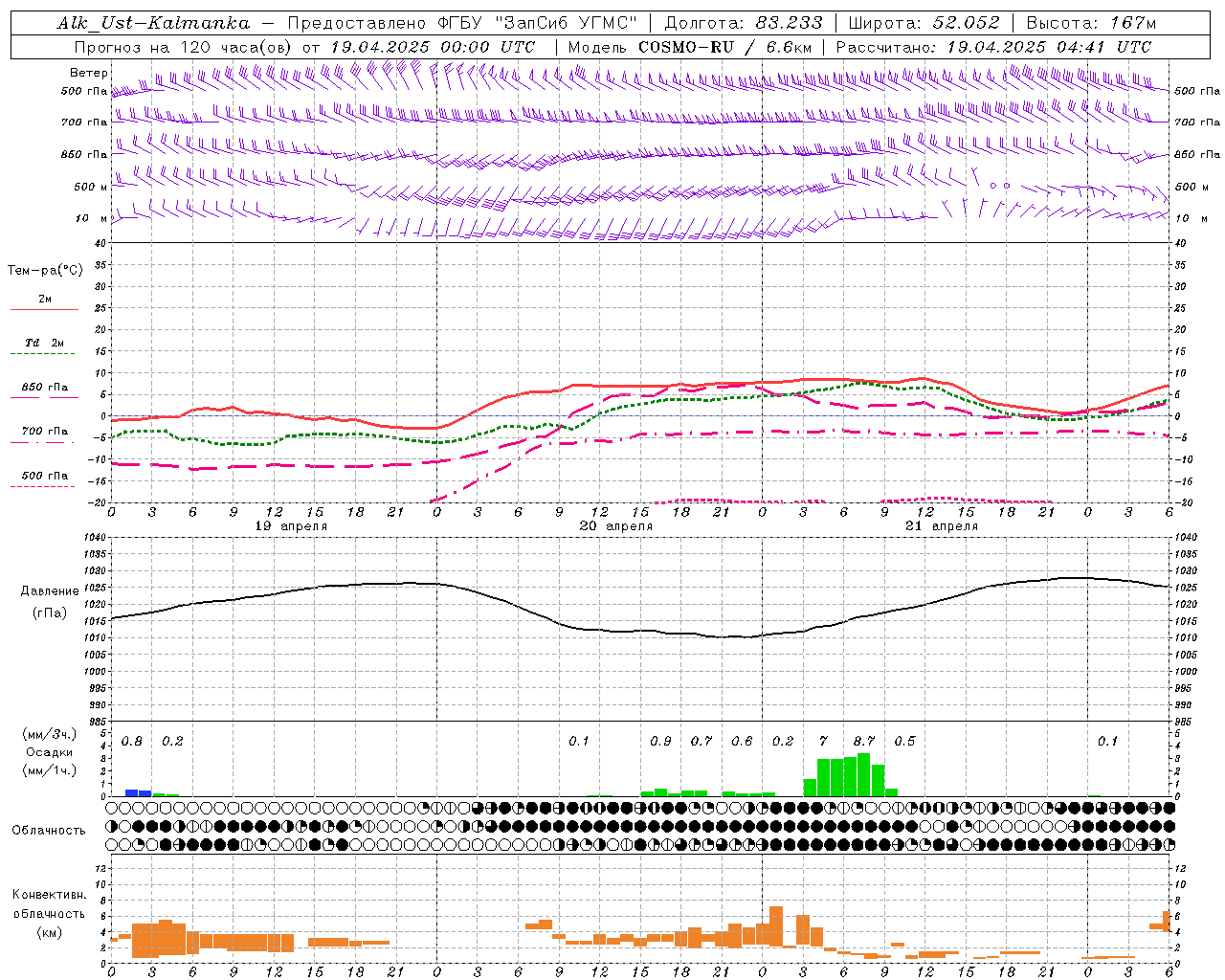Screen dimensions: 1225x980
Task: Click the model name COSMO-RU / 6.6км
Action: coord(725,47)
